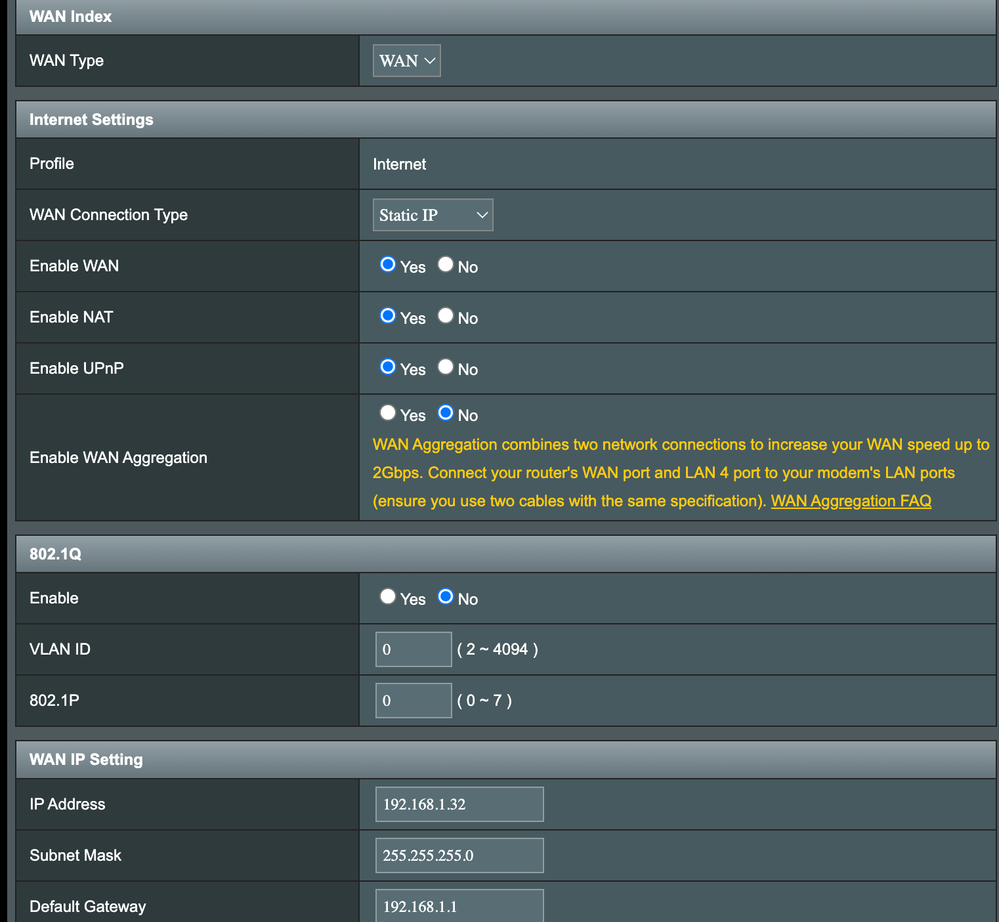
Task: Enable WAN Aggregation
Action: pyautogui.click(x=387, y=412)
